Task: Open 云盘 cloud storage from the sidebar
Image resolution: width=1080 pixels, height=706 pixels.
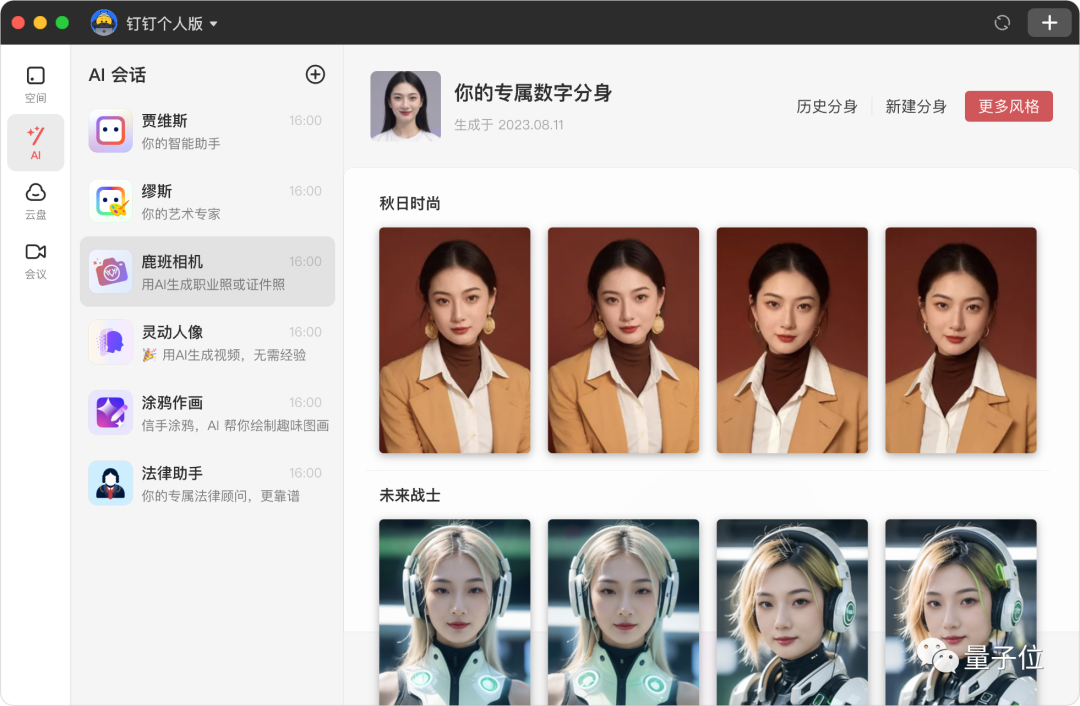Action: (35, 200)
